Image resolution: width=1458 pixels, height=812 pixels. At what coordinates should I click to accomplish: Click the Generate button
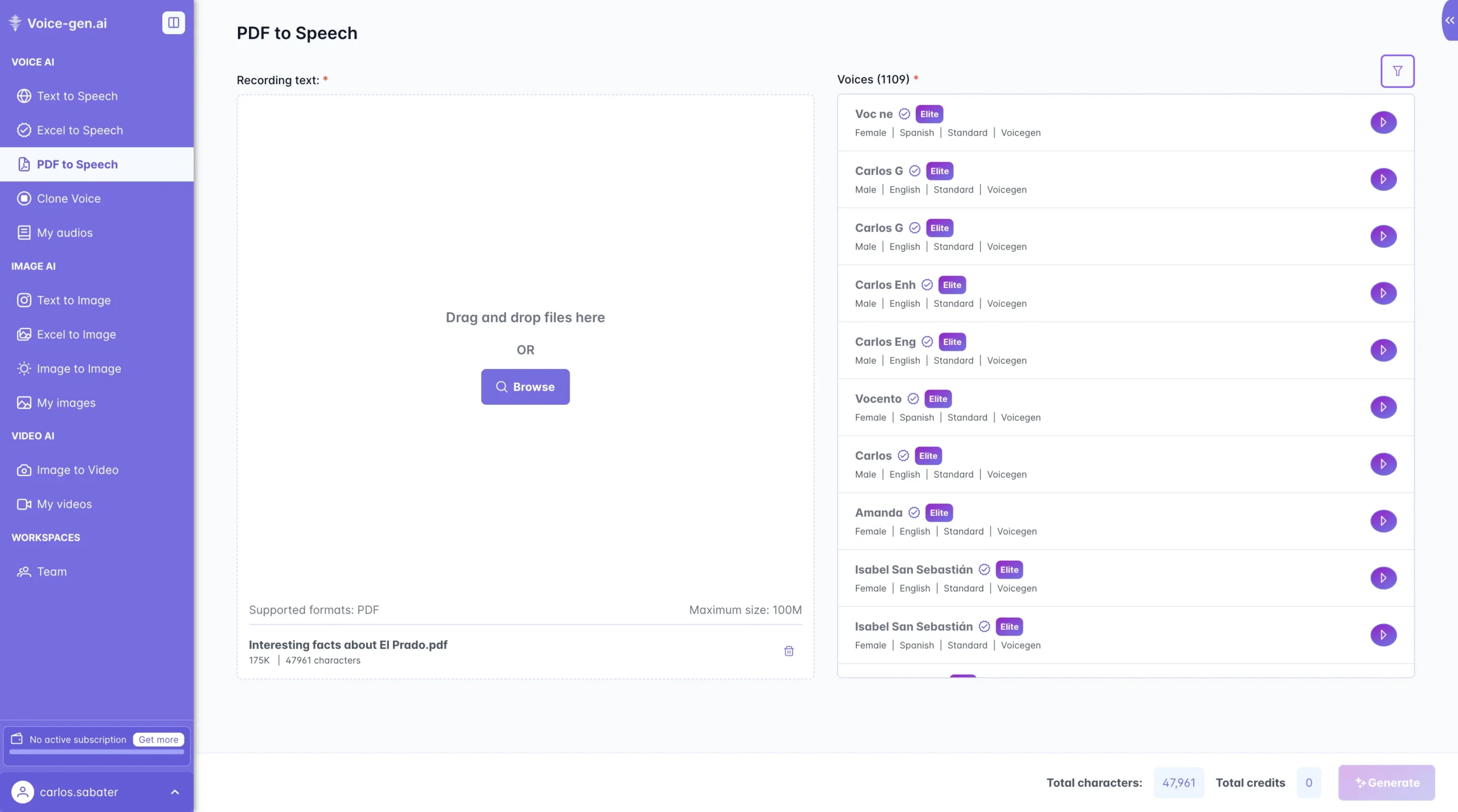pyautogui.click(x=1386, y=782)
